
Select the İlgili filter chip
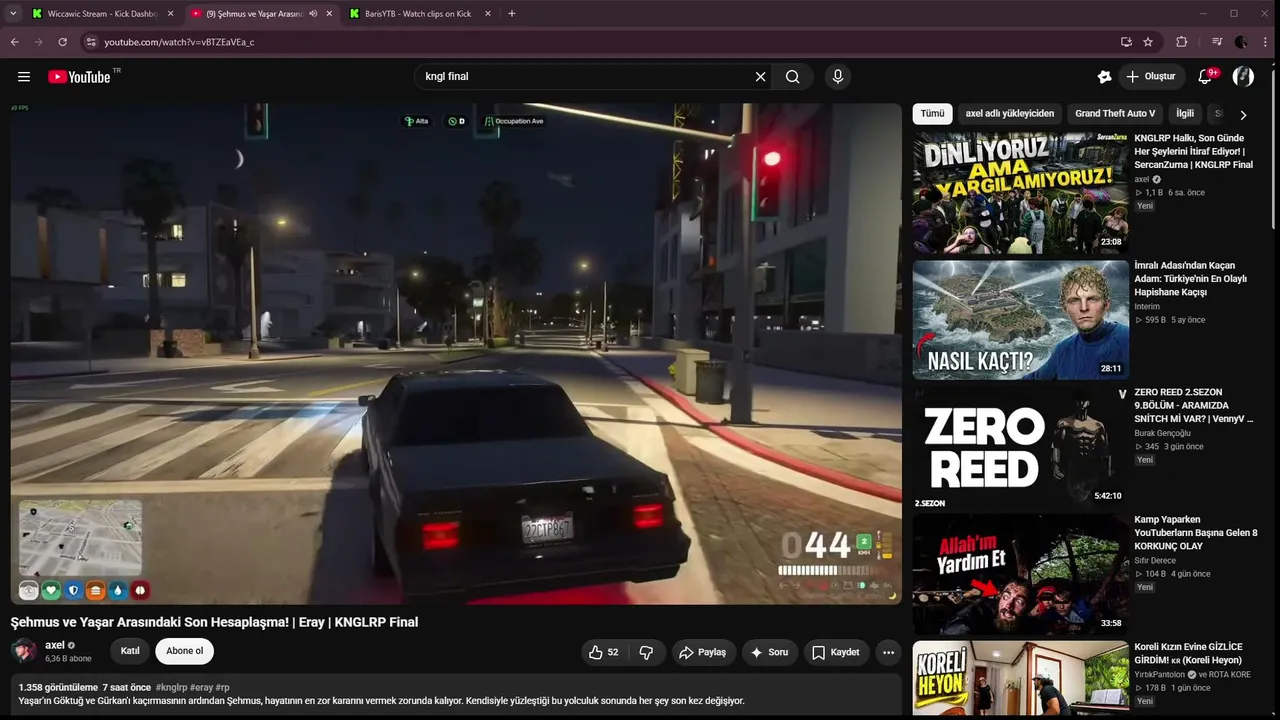point(1185,114)
